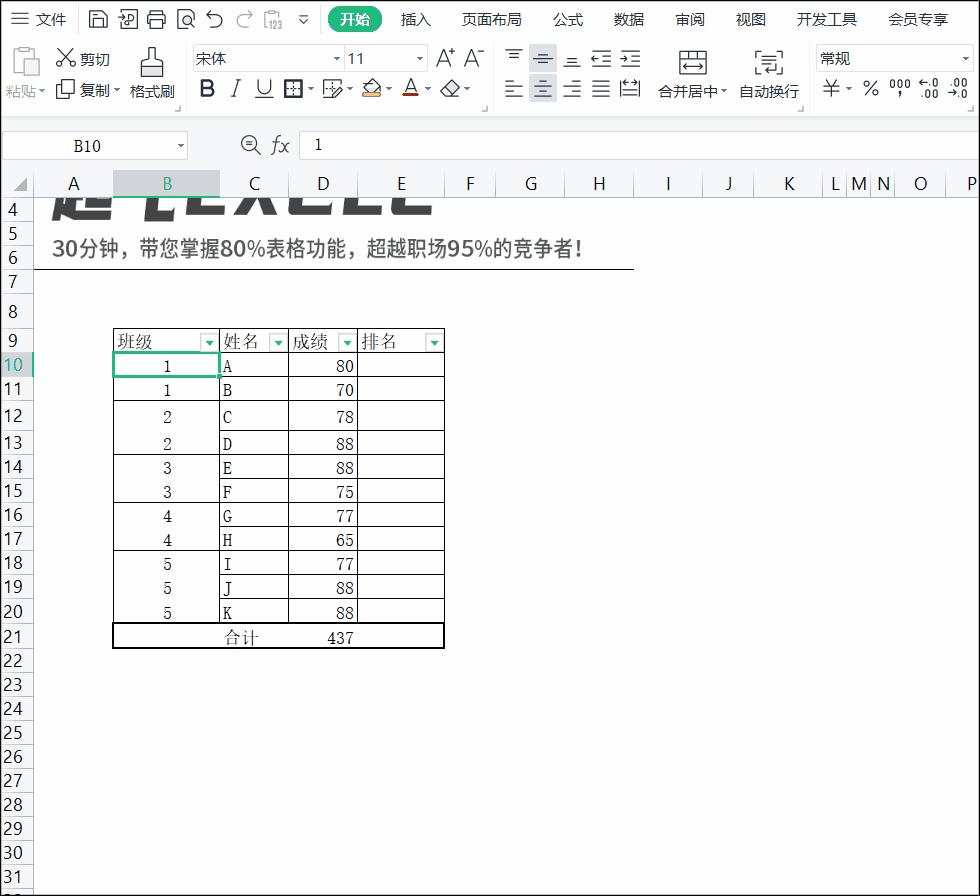This screenshot has height=896, width=980.
Task: Click the Print icon in quick toolbar
Action: click(156, 19)
